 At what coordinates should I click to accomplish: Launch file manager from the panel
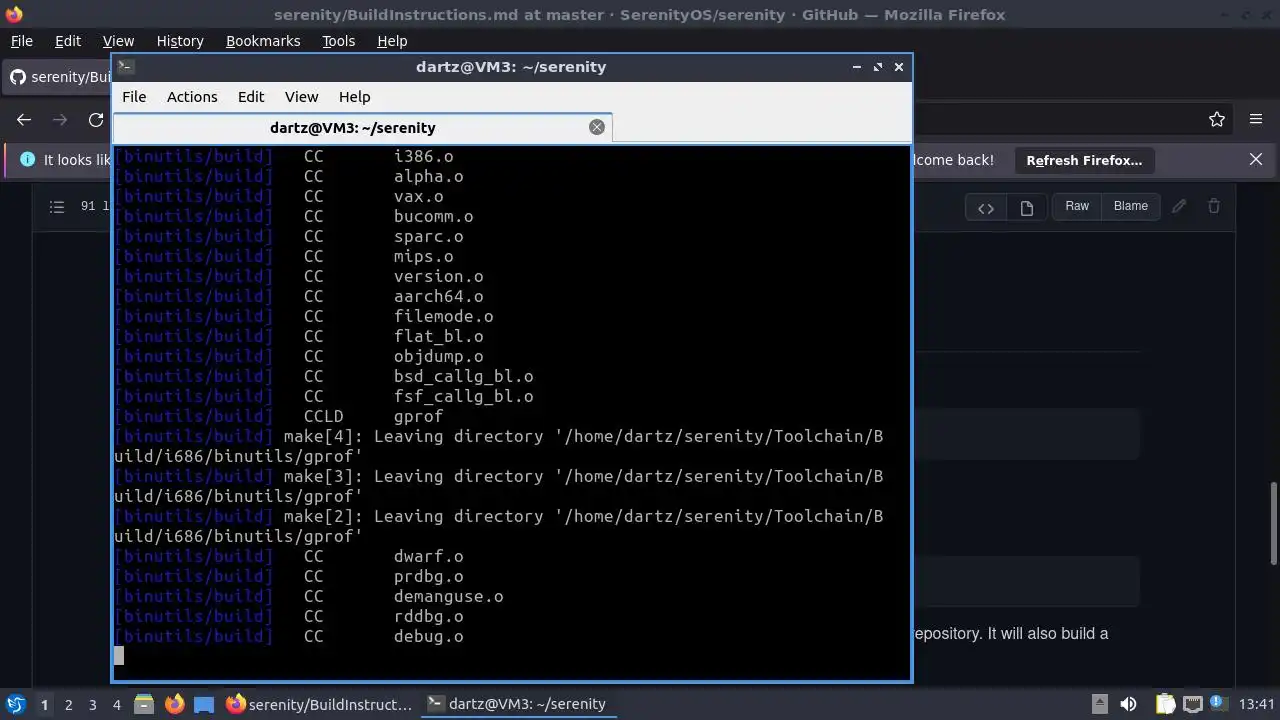[x=143, y=704]
